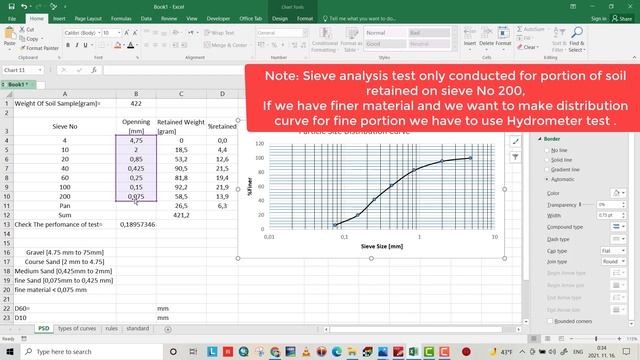640x360 pixels.
Task: Click Format as Table icon
Action: point(351,33)
